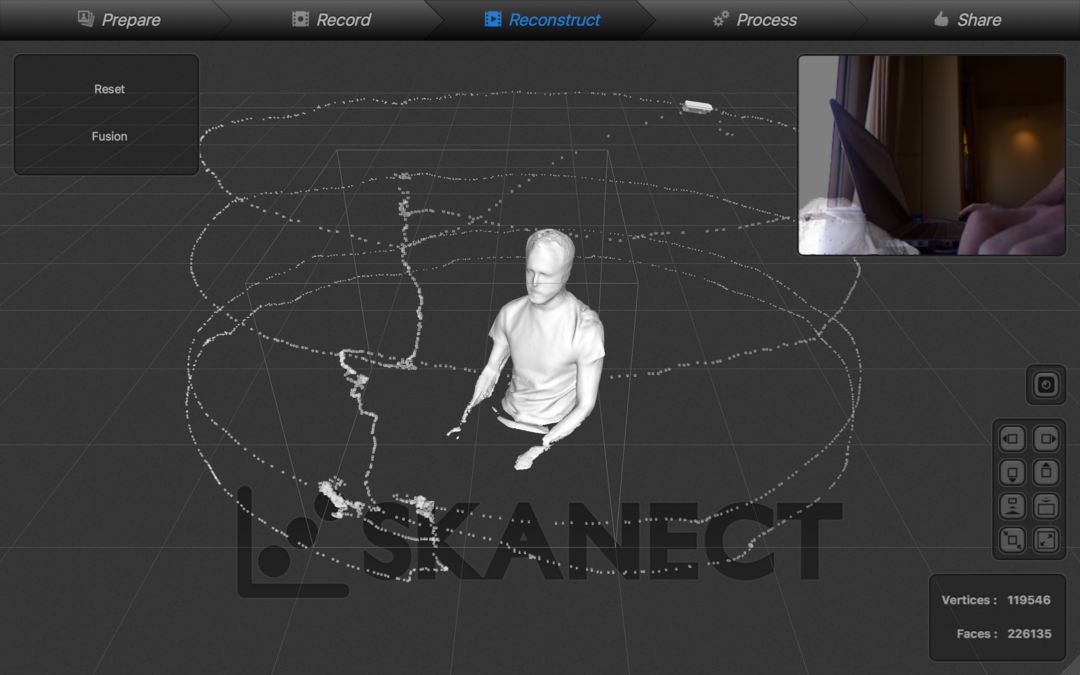Click the Vertices count value 119546
Screen dimensions: 1080x675
pyautogui.click(x=1028, y=600)
